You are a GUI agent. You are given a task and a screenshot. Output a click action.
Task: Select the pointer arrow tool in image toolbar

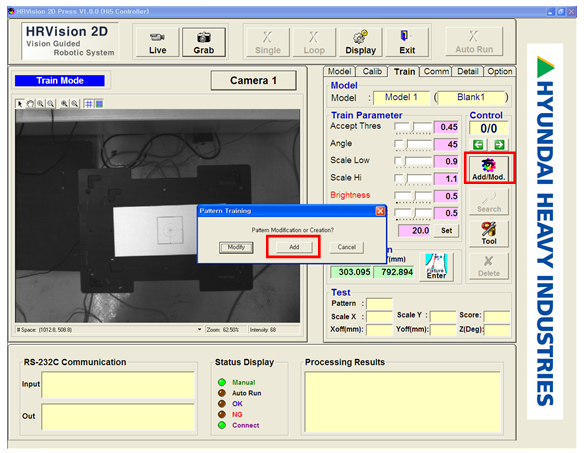20,104
